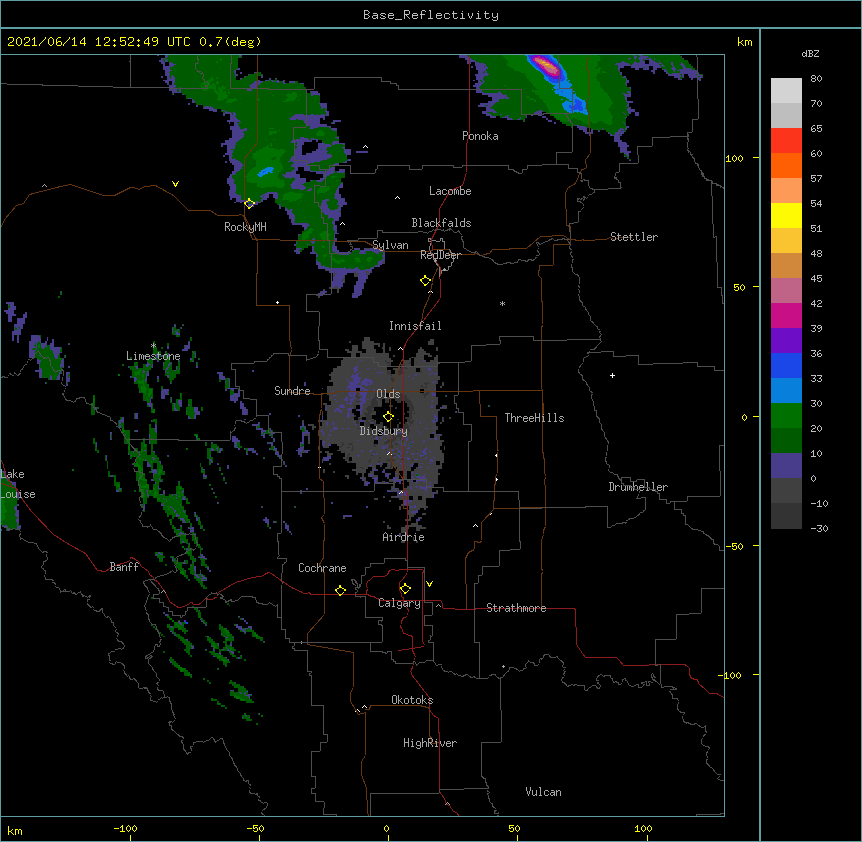Click the Cochrane city label
Screen dimensions: 862x842
(x=322, y=568)
